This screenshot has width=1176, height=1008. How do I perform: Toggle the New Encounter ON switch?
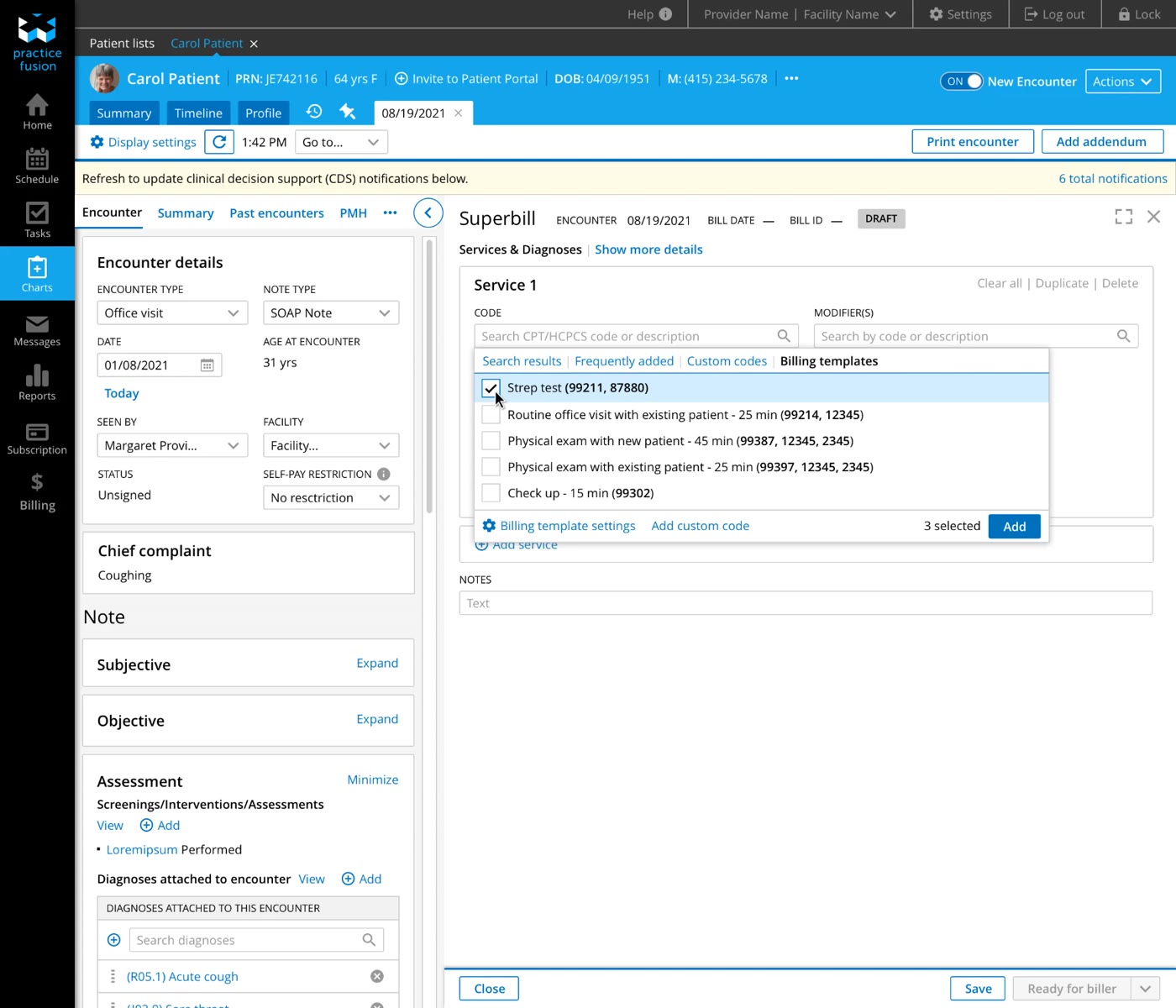pos(962,81)
